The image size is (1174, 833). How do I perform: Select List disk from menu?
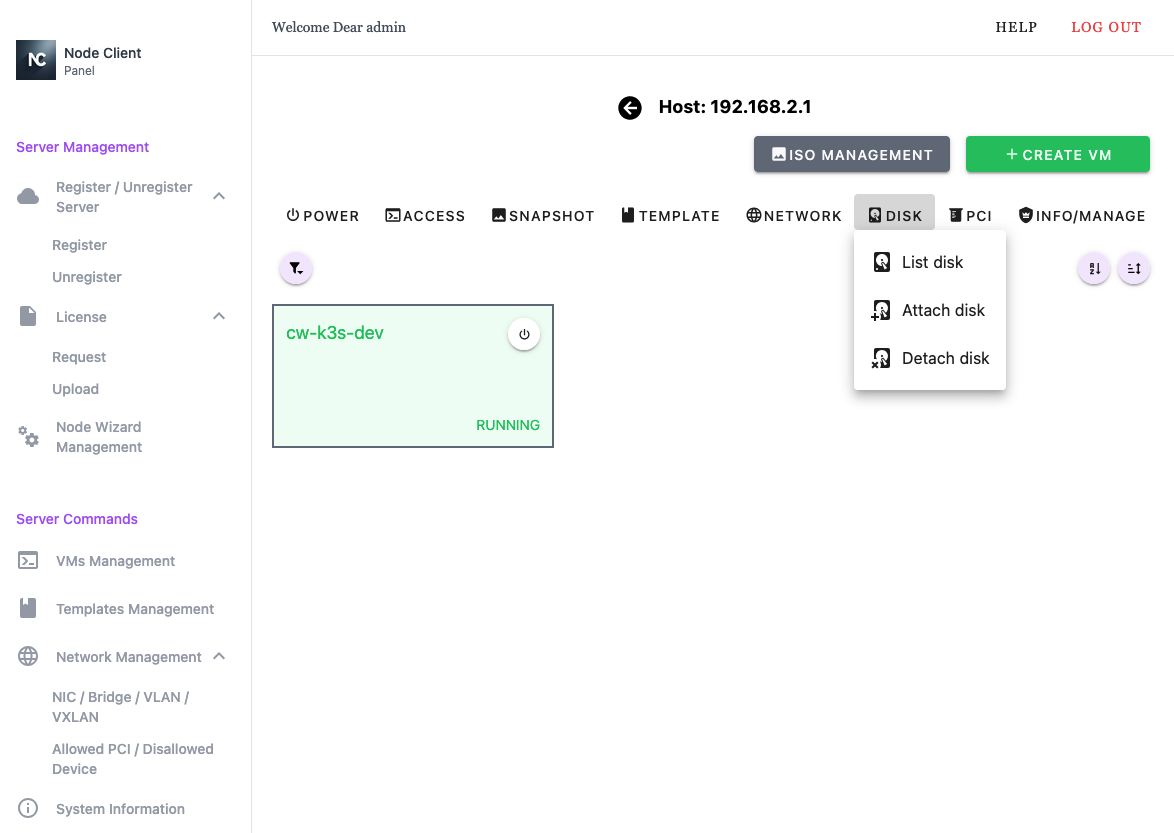pyautogui.click(x=931, y=262)
